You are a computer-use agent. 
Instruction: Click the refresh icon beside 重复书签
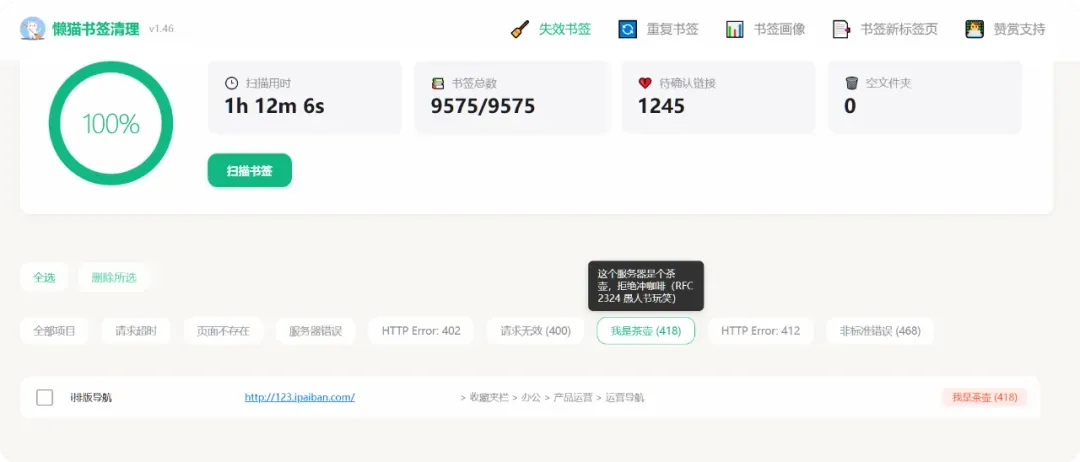coord(627,30)
